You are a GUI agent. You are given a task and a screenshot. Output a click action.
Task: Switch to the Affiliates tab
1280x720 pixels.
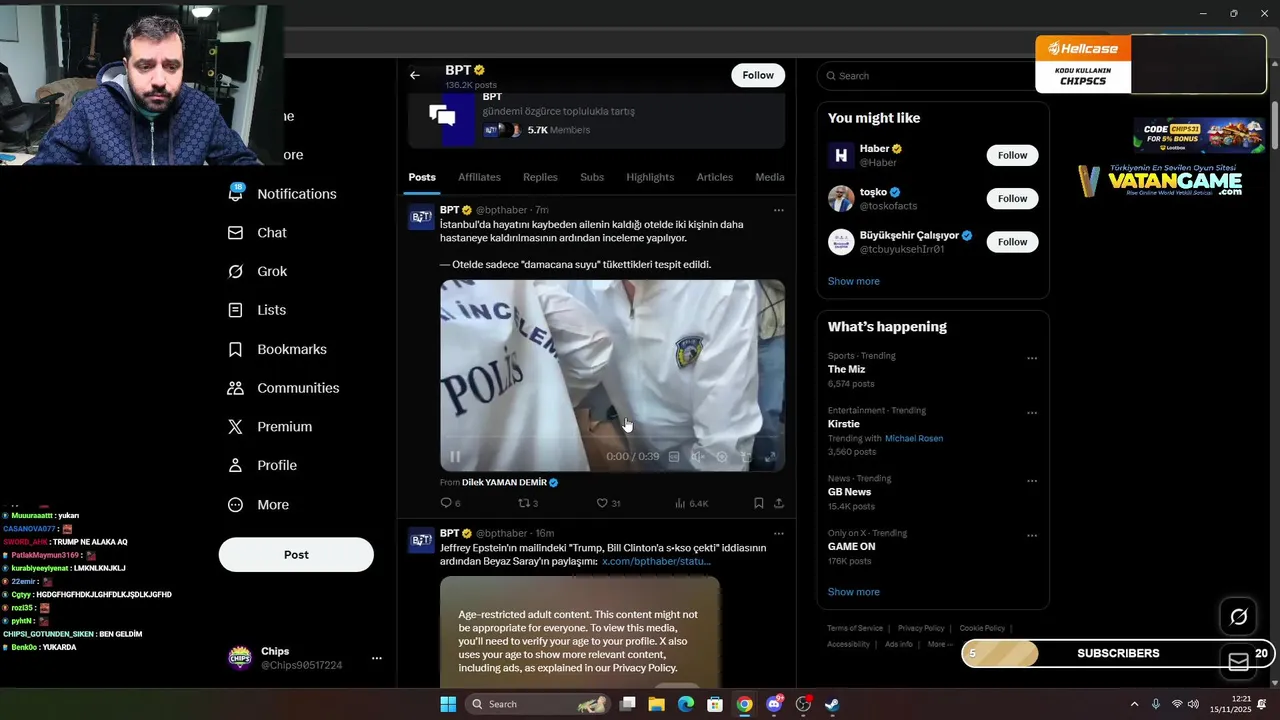479,177
